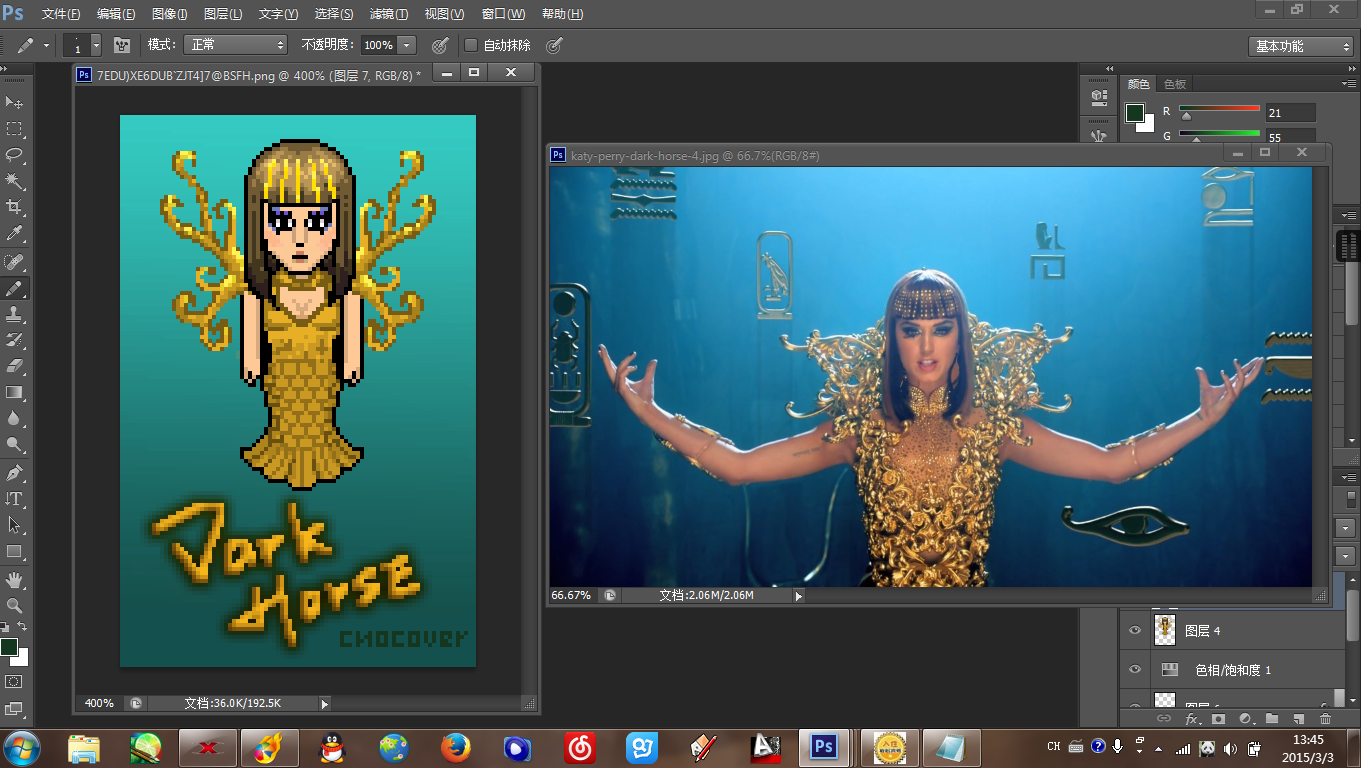Open layer style fx icon
1361x768 pixels.
1191,718
